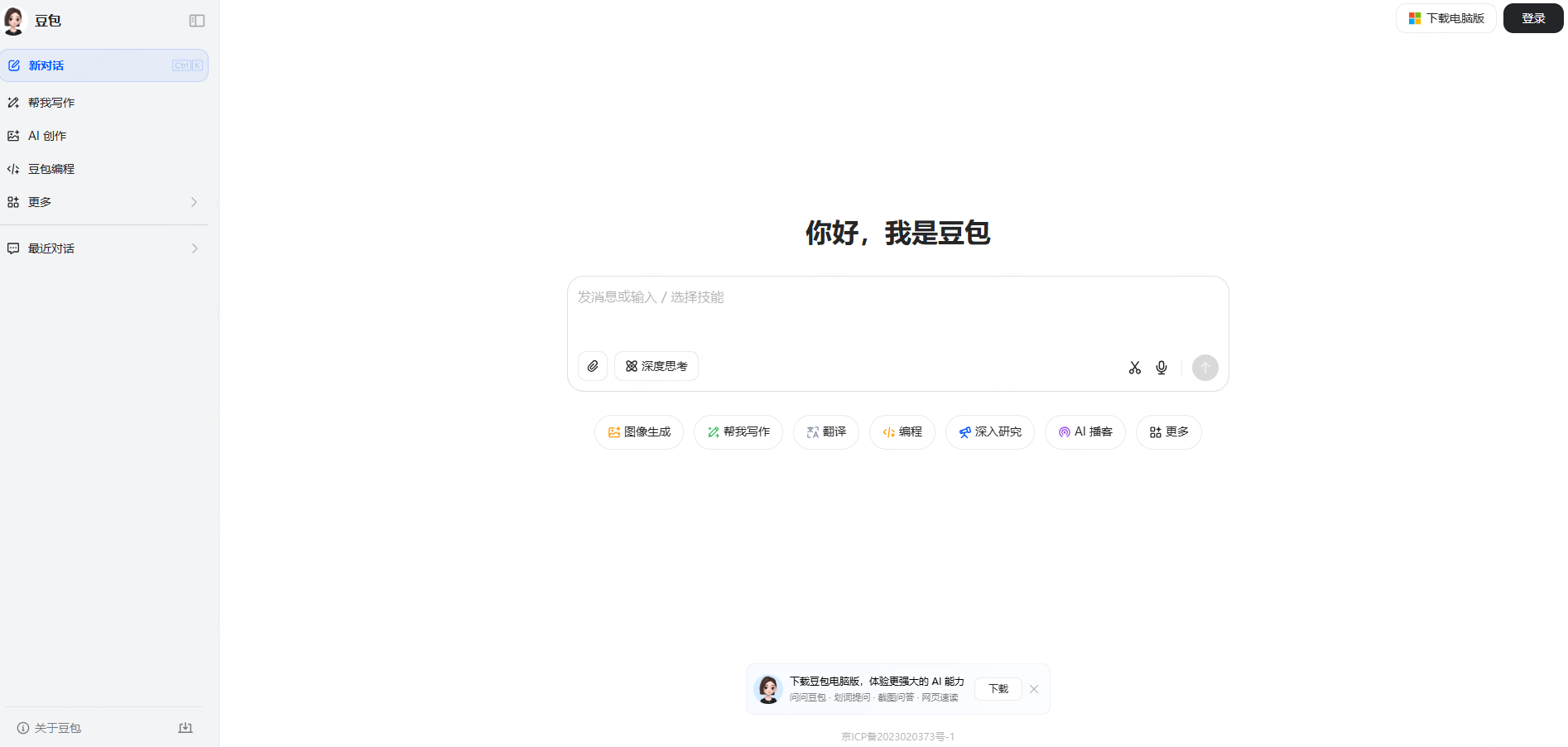Click the download icon at sidebar bottom
Screen dimensions: 1568x747
click(x=185, y=727)
